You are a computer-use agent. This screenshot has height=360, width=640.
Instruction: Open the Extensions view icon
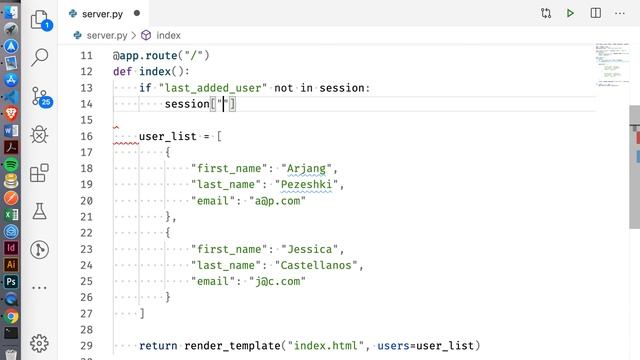tap(39, 173)
